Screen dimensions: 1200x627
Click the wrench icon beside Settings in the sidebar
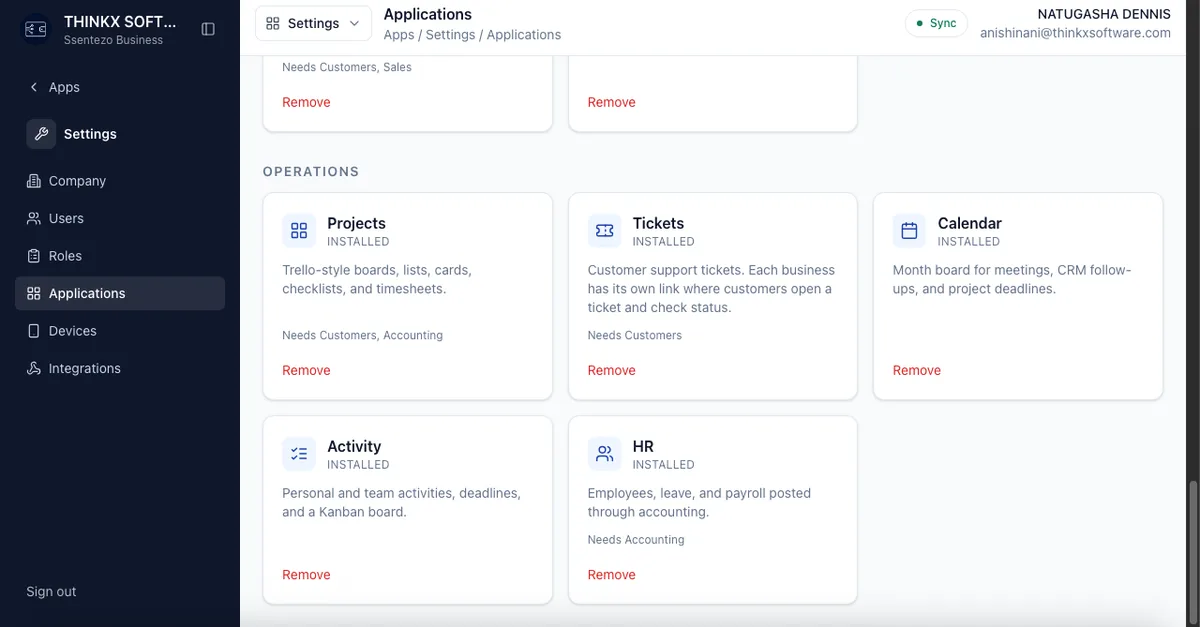click(41, 134)
